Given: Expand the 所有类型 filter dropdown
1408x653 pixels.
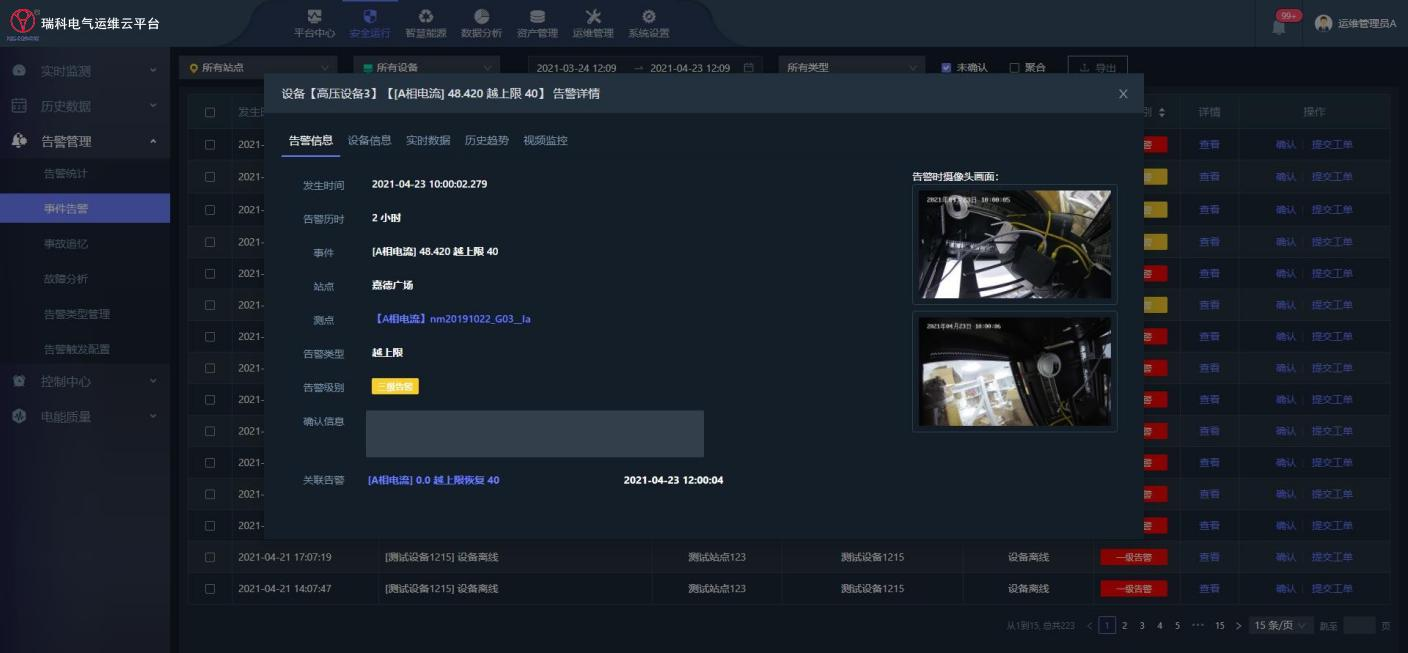Looking at the screenshot, I should pos(851,68).
